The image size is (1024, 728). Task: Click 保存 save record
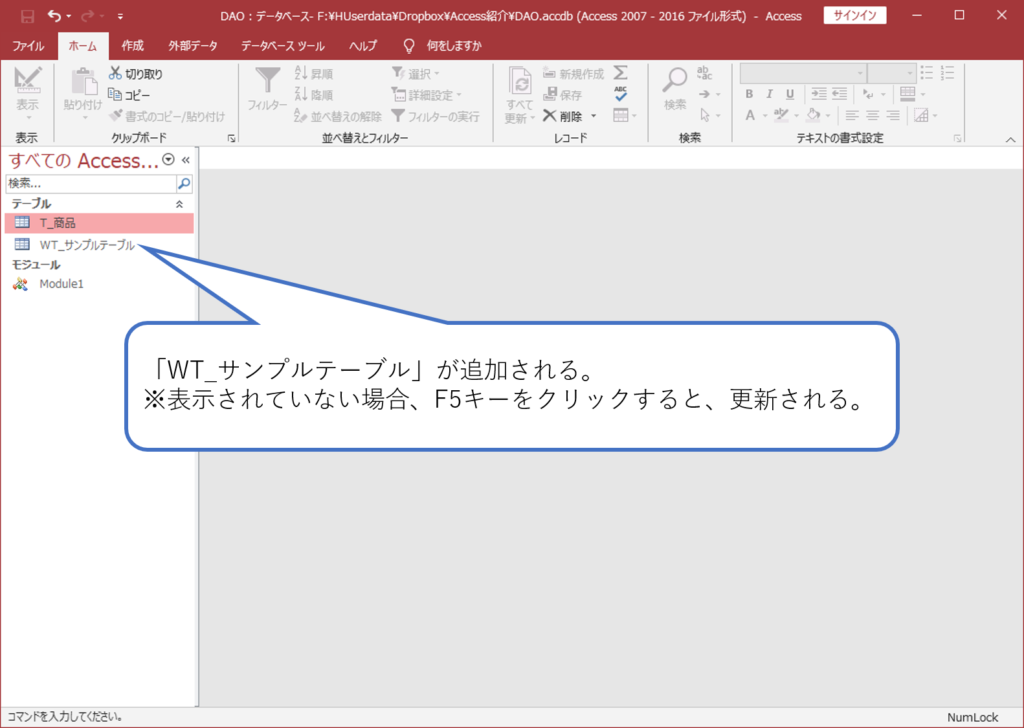[562, 95]
